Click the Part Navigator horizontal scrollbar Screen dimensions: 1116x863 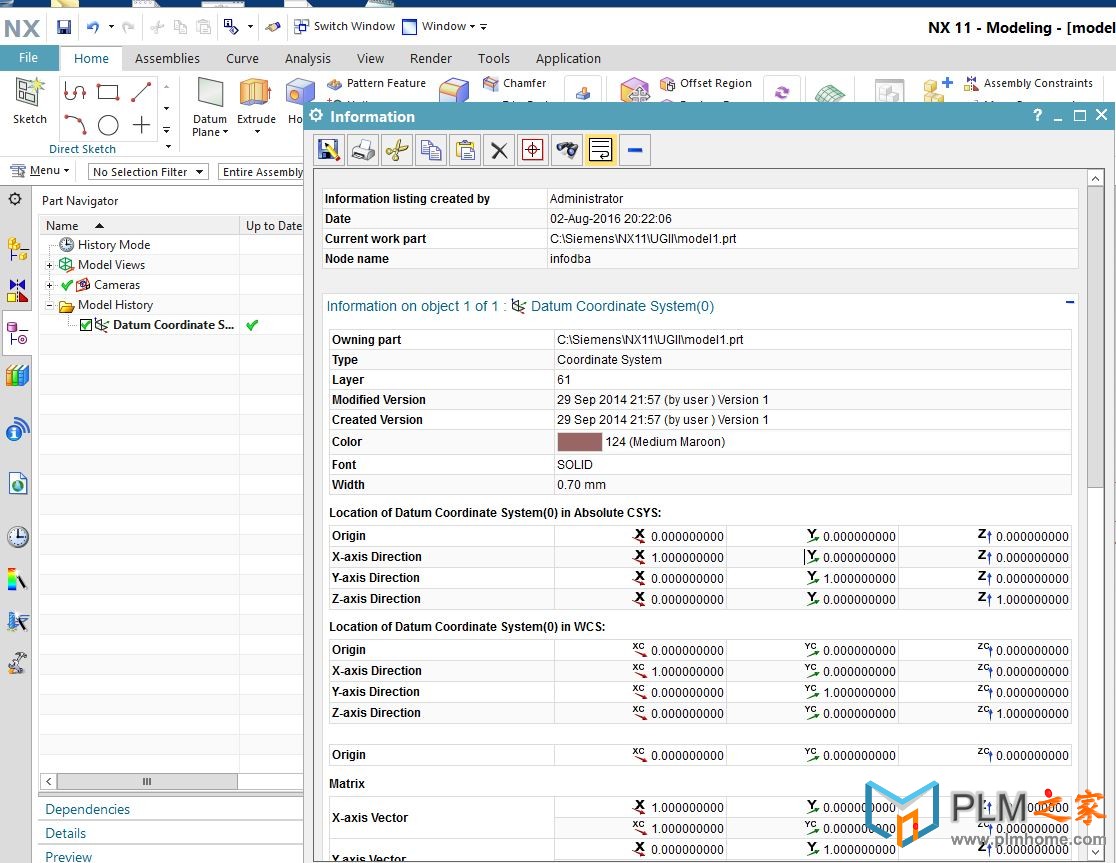147,781
